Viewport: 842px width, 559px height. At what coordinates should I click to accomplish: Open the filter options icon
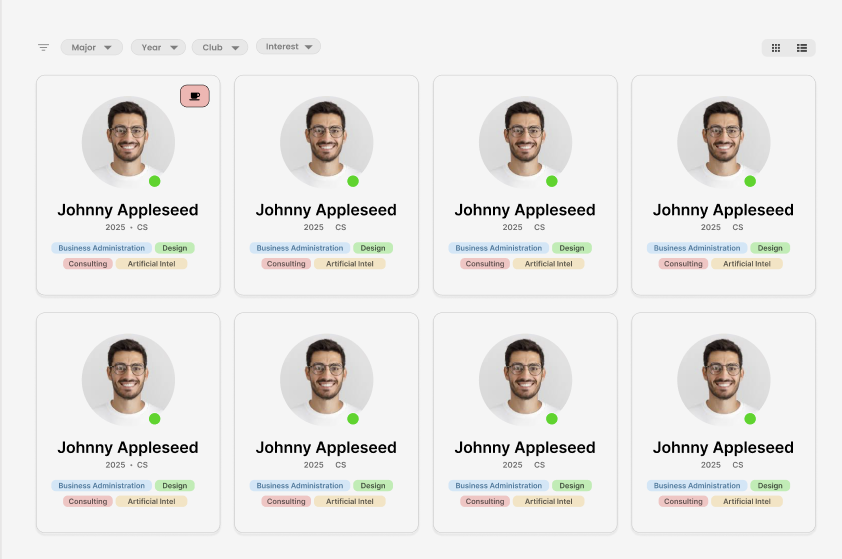click(x=43, y=47)
